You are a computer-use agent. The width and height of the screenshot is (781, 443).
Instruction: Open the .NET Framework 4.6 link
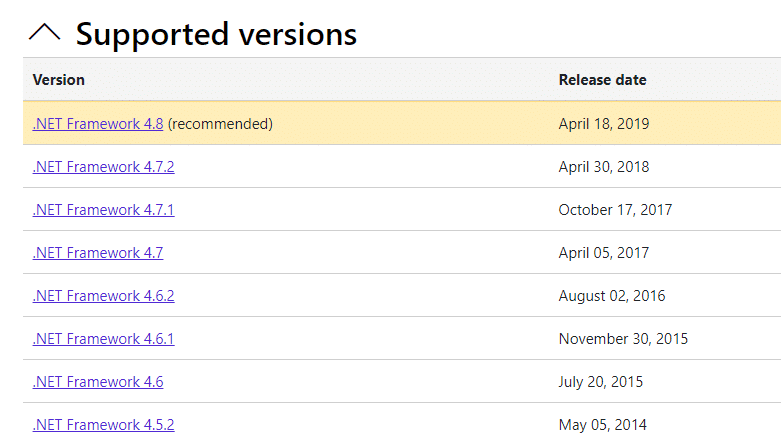click(x=98, y=382)
